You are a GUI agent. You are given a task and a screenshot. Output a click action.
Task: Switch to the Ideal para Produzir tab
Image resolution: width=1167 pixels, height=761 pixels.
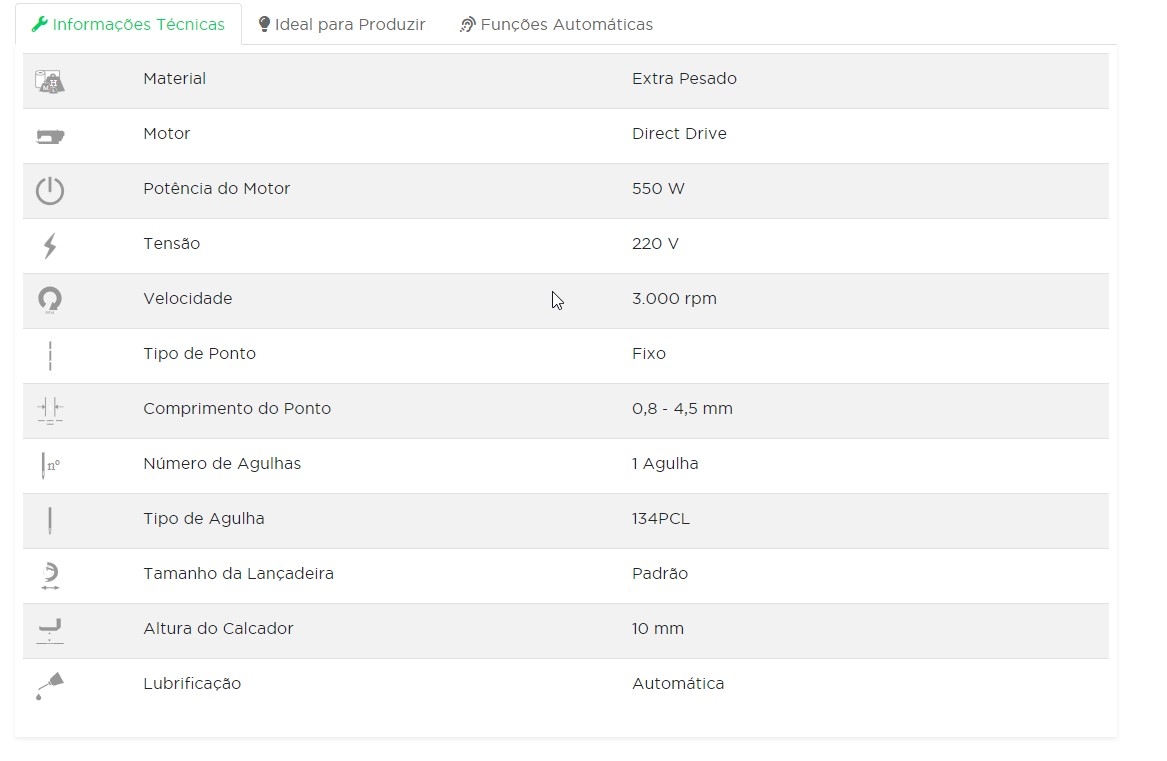pos(342,24)
